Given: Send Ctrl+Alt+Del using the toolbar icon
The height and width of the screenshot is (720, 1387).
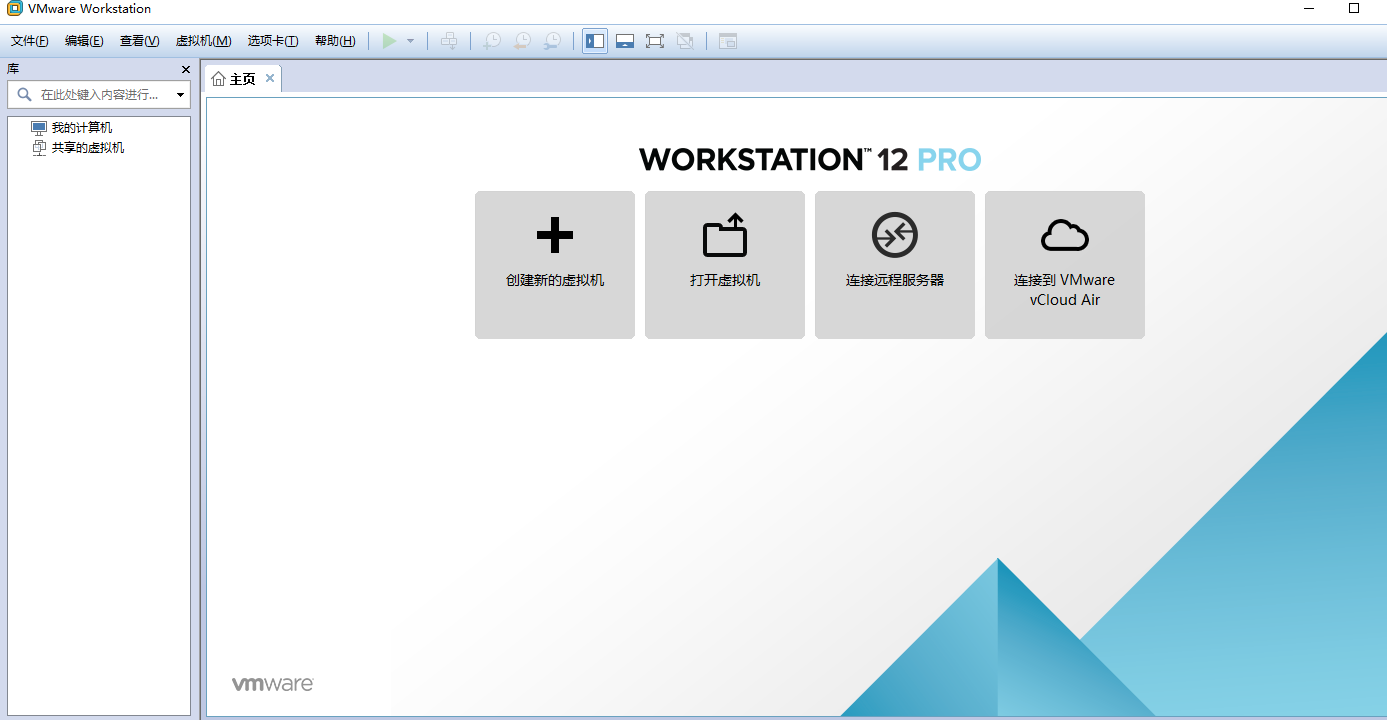Looking at the screenshot, I should click(449, 41).
